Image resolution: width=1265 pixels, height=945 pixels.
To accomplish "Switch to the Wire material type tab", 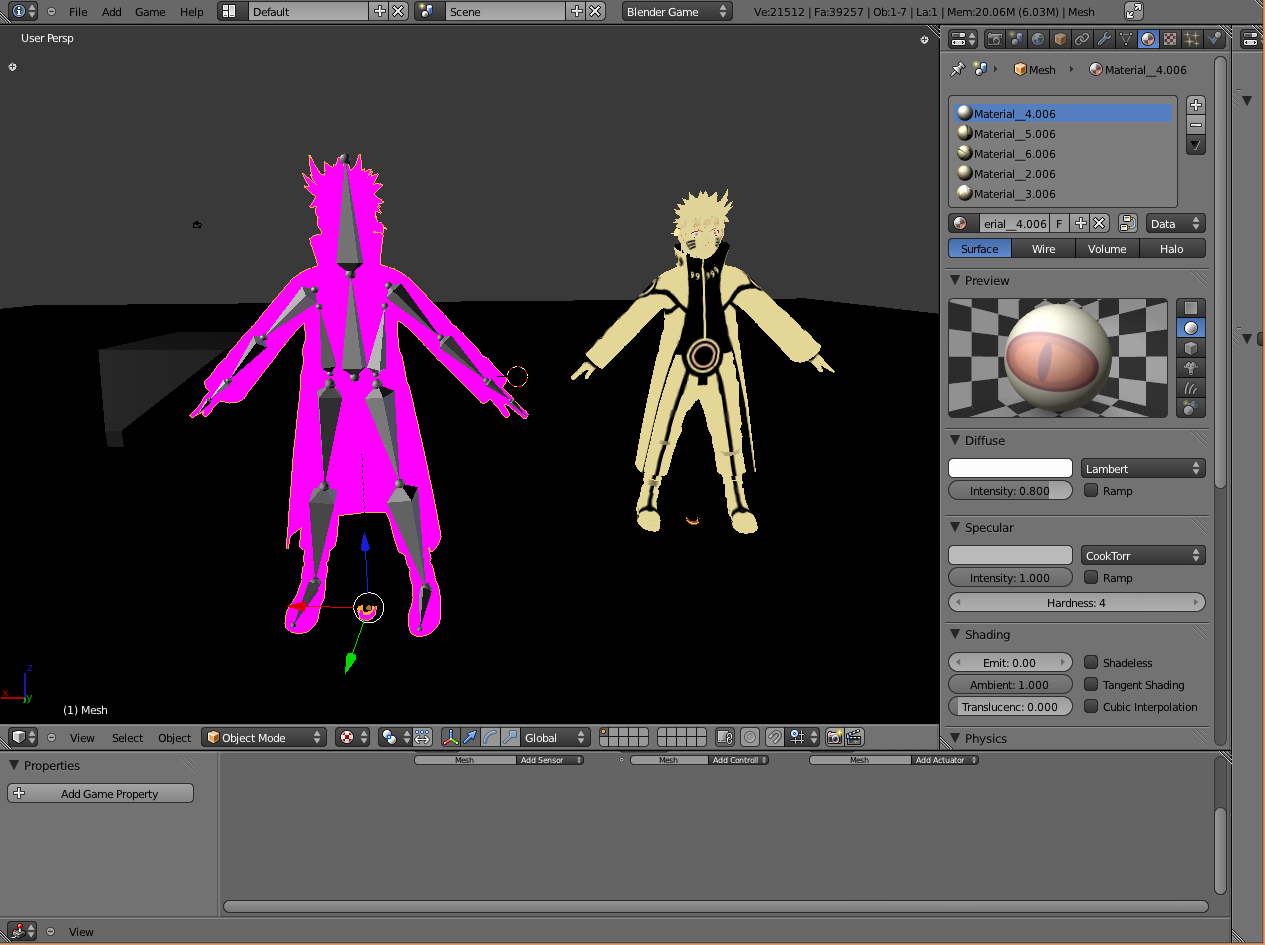I will pyautogui.click(x=1043, y=249).
